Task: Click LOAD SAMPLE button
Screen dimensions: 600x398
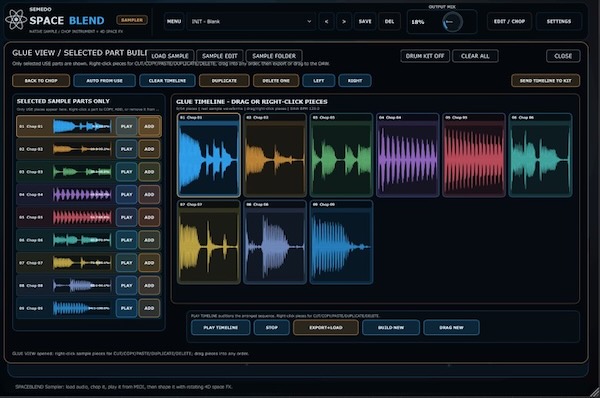Action: (x=170, y=56)
